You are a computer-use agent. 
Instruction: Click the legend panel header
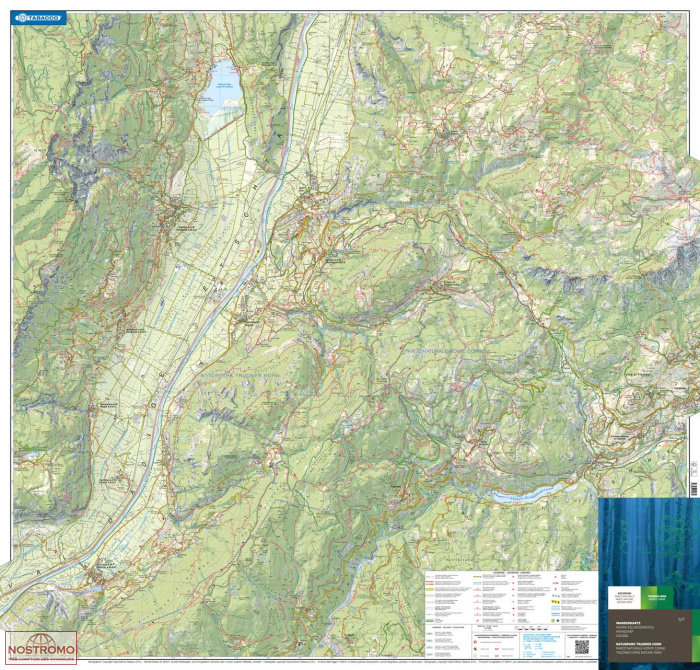(x=510, y=575)
